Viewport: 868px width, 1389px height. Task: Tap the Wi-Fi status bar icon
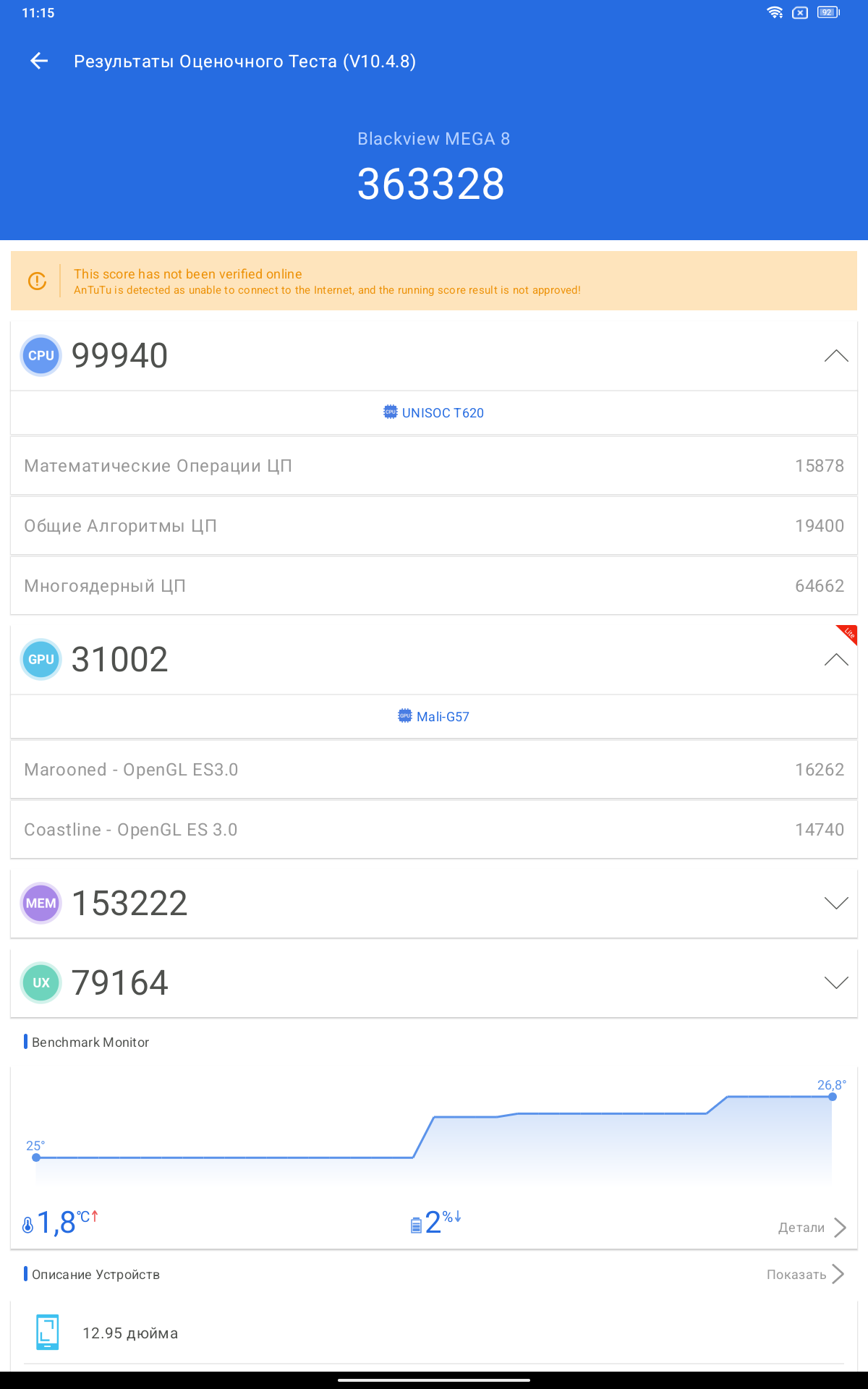tap(775, 12)
